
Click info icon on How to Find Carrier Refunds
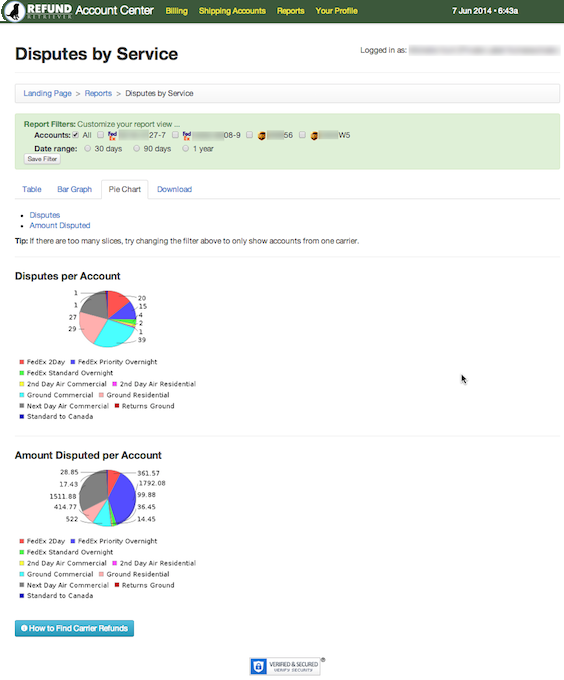[24, 628]
